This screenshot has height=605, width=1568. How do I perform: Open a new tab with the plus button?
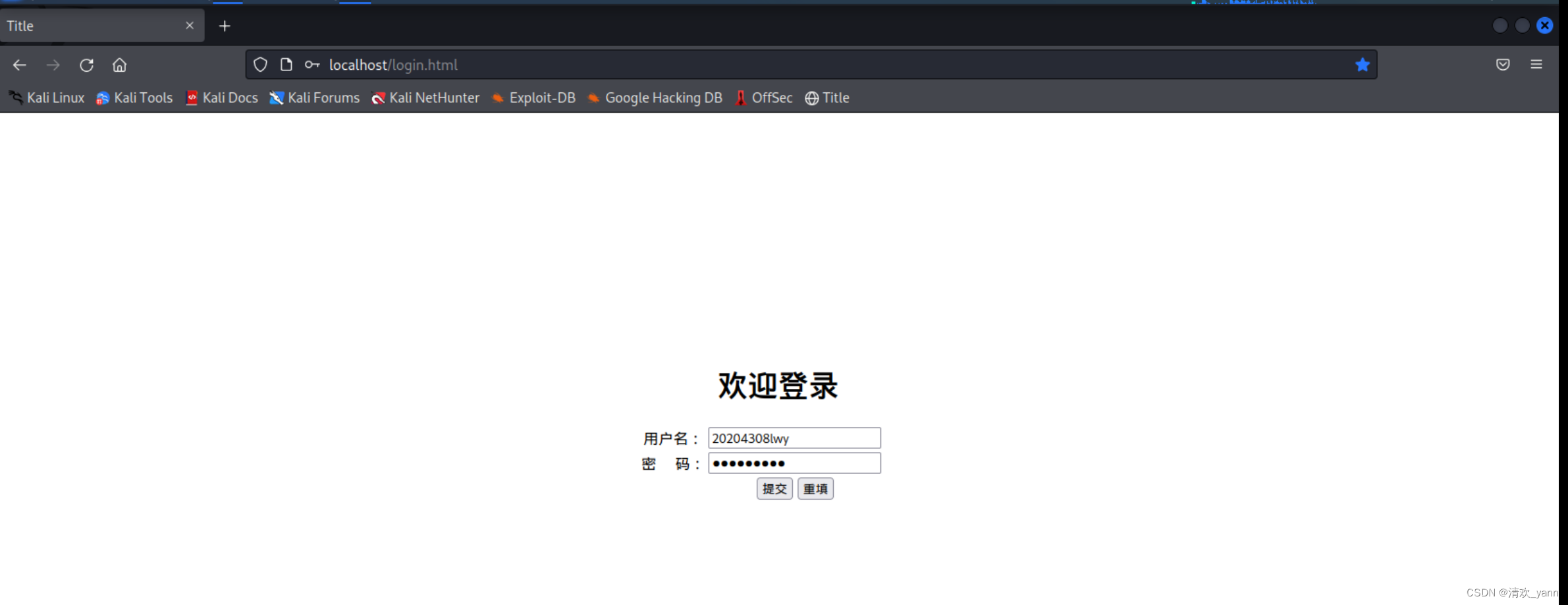(225, 26)
